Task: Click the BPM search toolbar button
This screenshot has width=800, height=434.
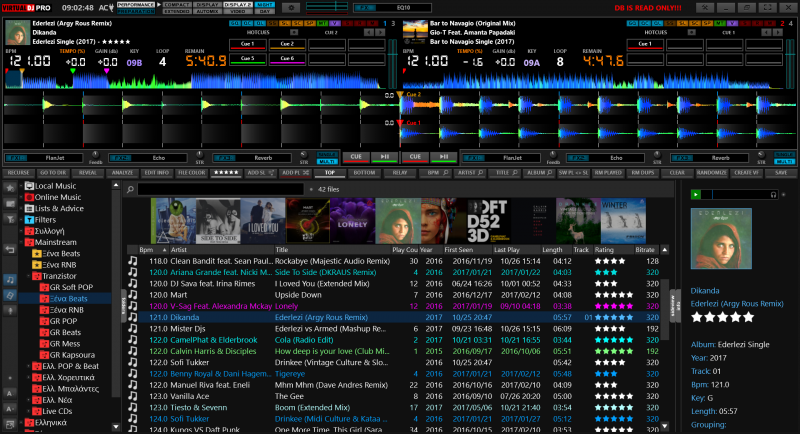Action: [x=435, y=173]
